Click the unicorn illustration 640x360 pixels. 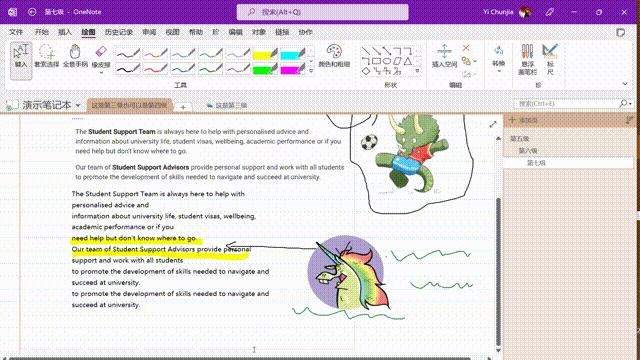point(348,272)
